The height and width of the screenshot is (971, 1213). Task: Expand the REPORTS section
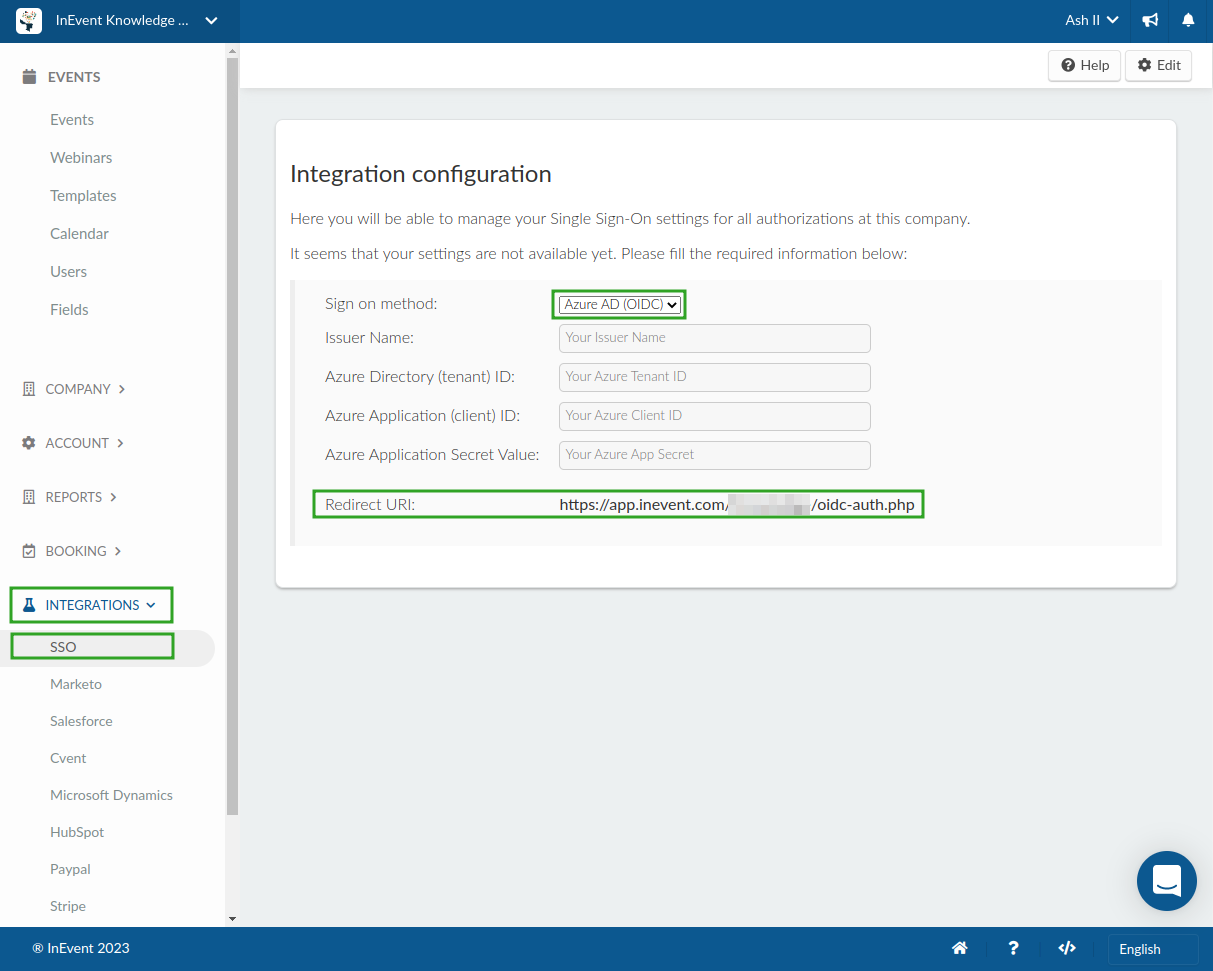(81, 497)
